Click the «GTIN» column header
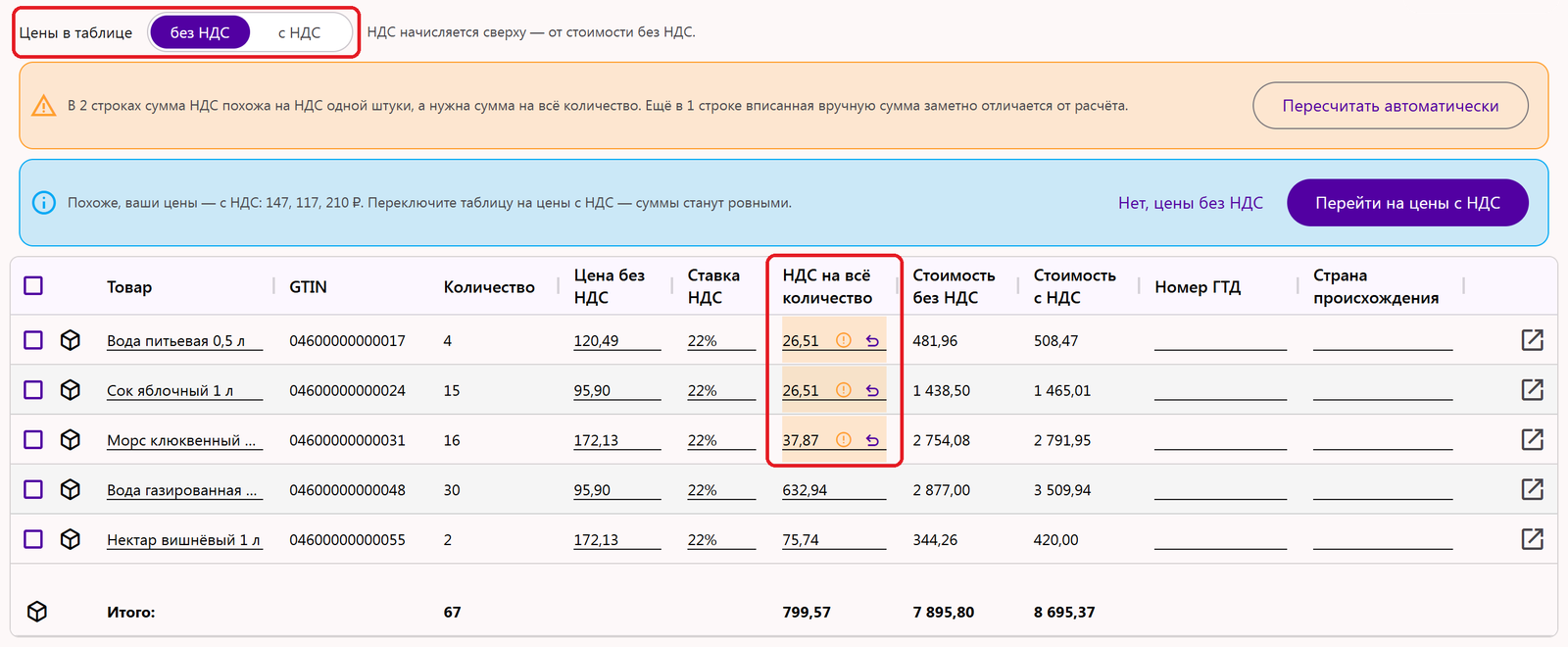1568x647 pixels. 308,287
